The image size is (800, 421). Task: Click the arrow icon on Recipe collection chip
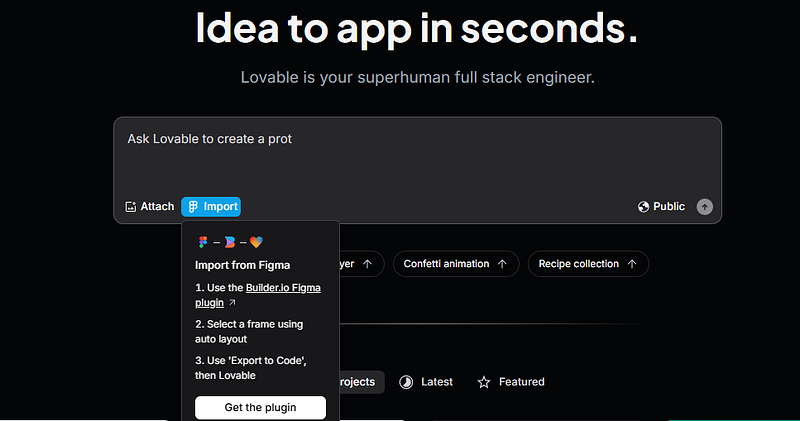click(x=632, y=264)
